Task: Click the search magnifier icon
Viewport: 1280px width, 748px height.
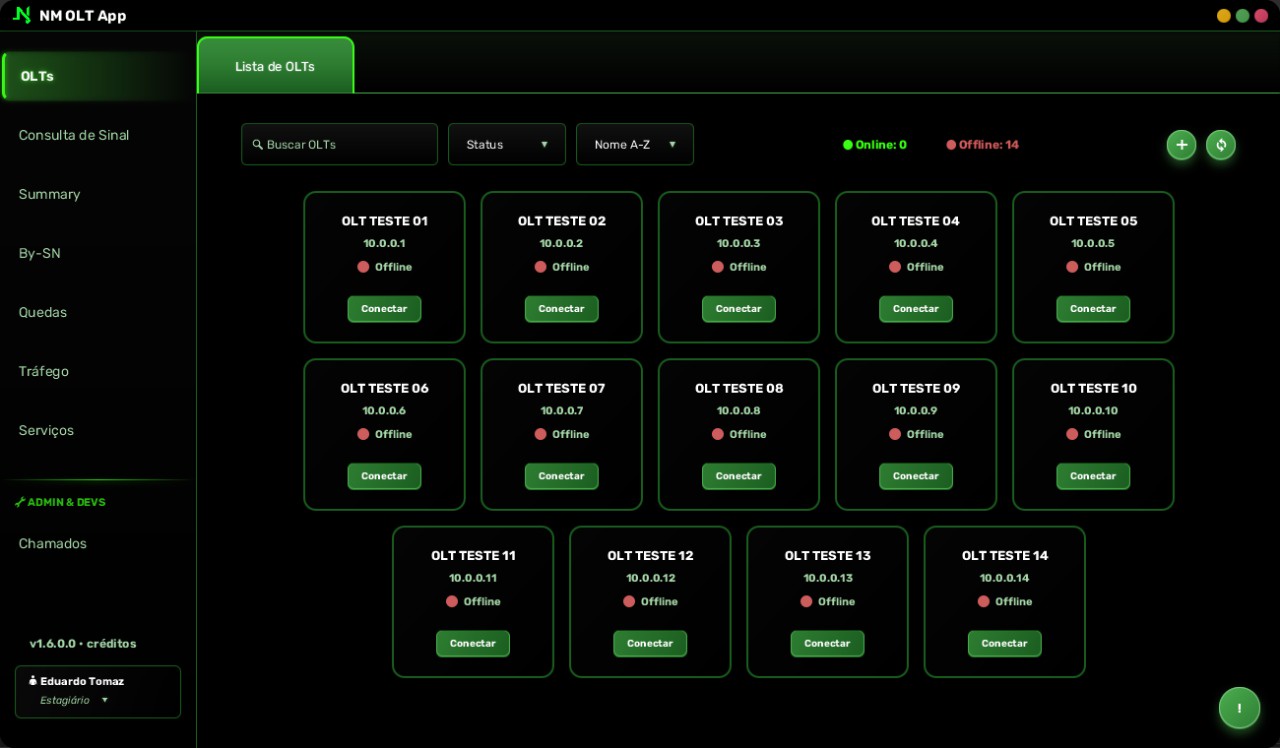Action: (x=258, y=144)
